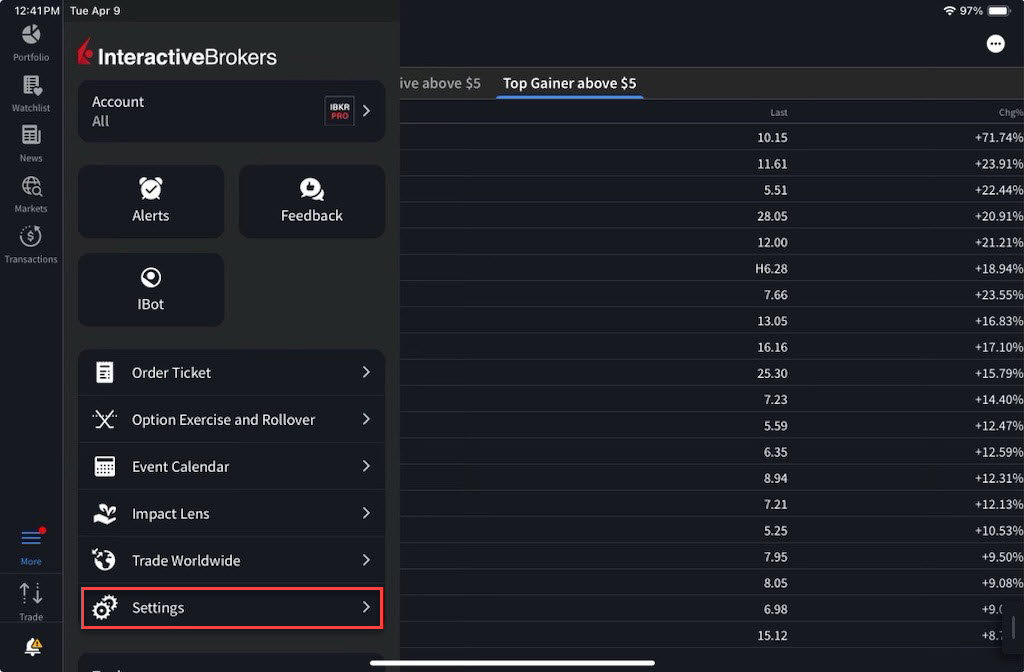Tap the 12:41 PM clock
This screenshot has height=672, width=1024.
pos(37,10)
